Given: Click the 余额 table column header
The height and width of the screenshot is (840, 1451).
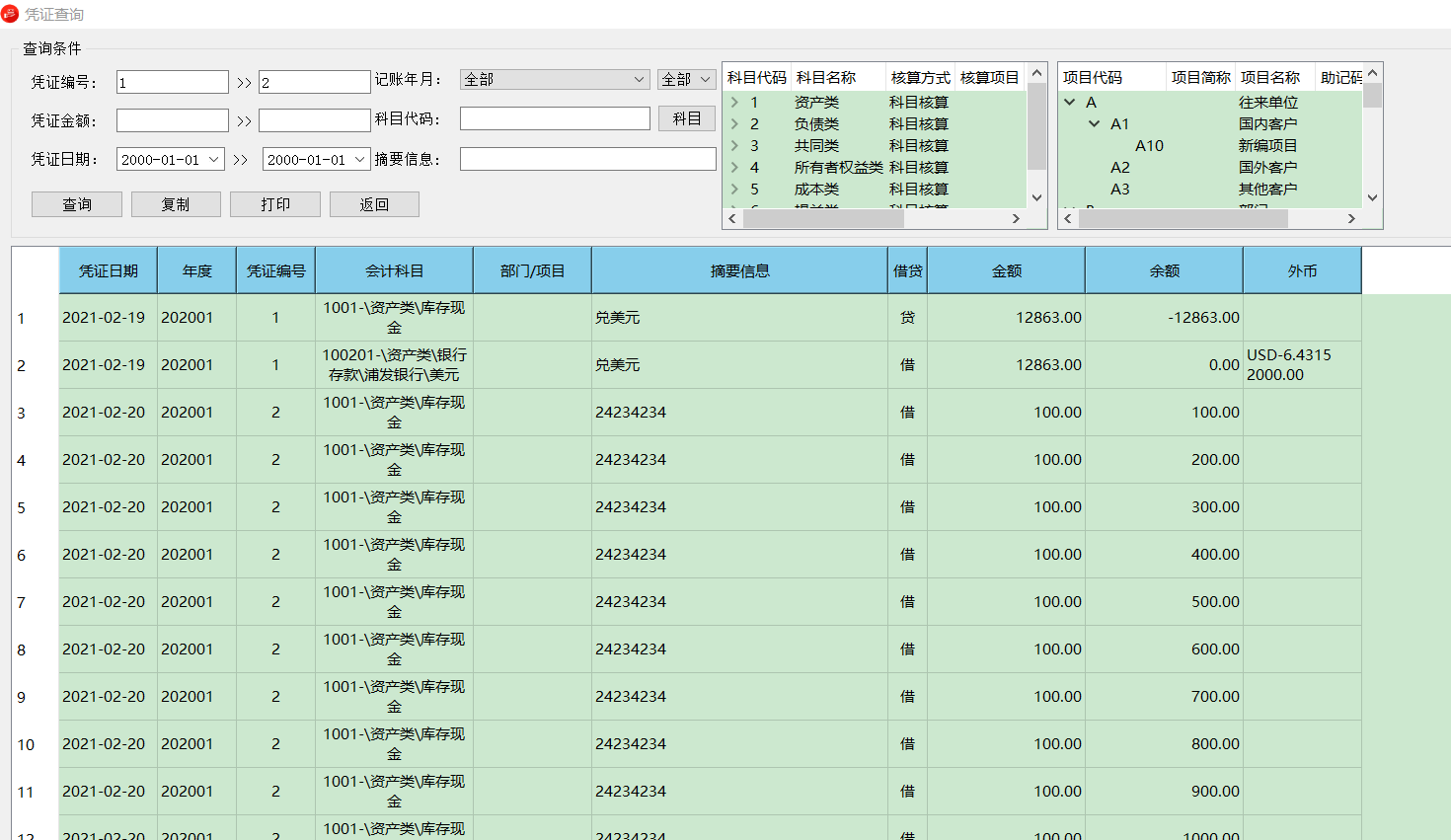Looking at the screenshot, I should [x=1165, y=270].
